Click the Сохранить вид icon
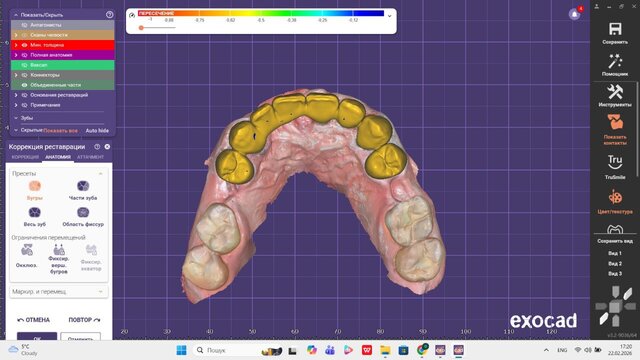The image size is (640, 360). pos(615,229)
